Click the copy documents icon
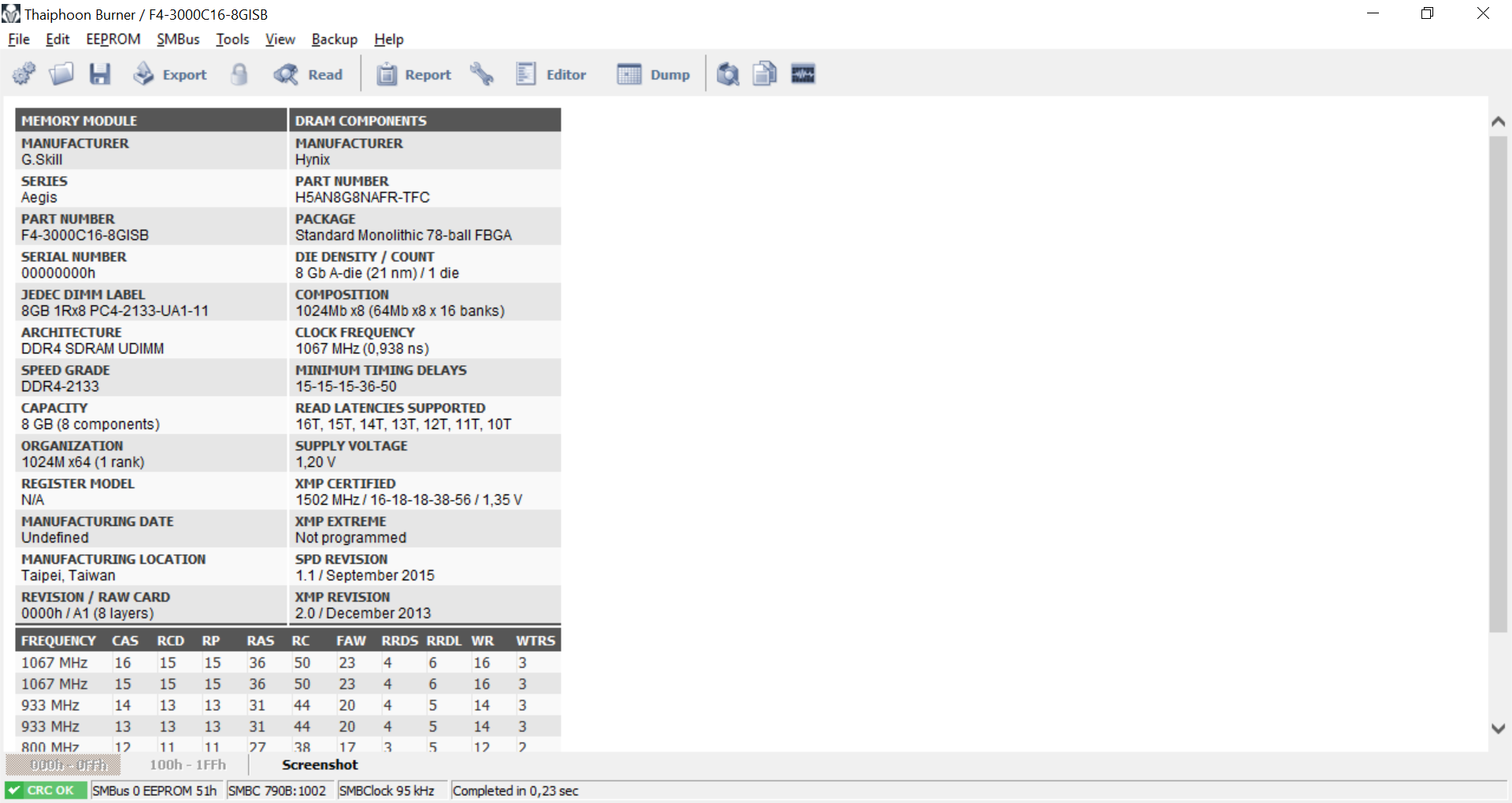This screenshot has width=1512, height=803. [x=765, y=75]
